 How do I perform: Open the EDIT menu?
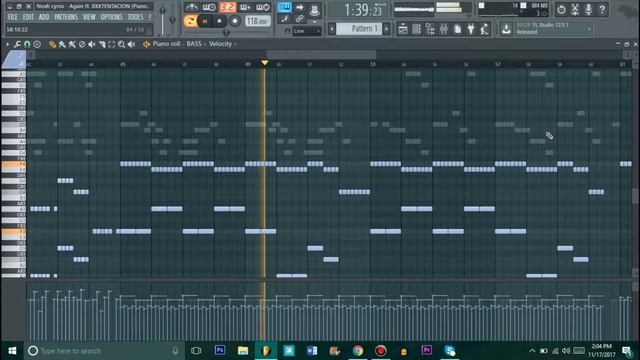pos(28,17)
